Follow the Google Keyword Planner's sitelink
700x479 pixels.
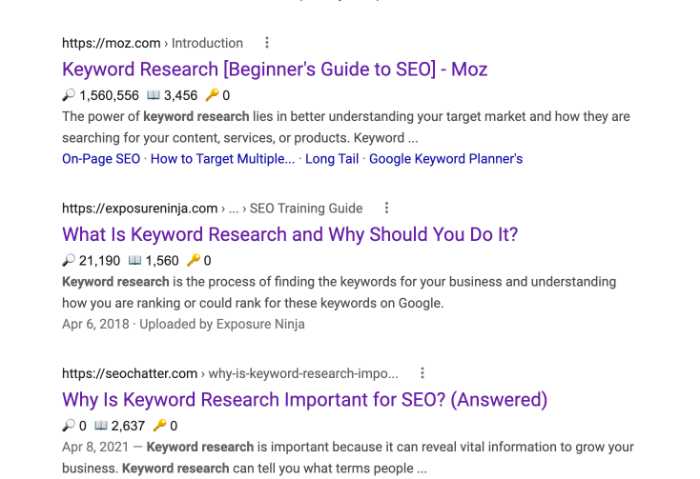tap(446, 159)
